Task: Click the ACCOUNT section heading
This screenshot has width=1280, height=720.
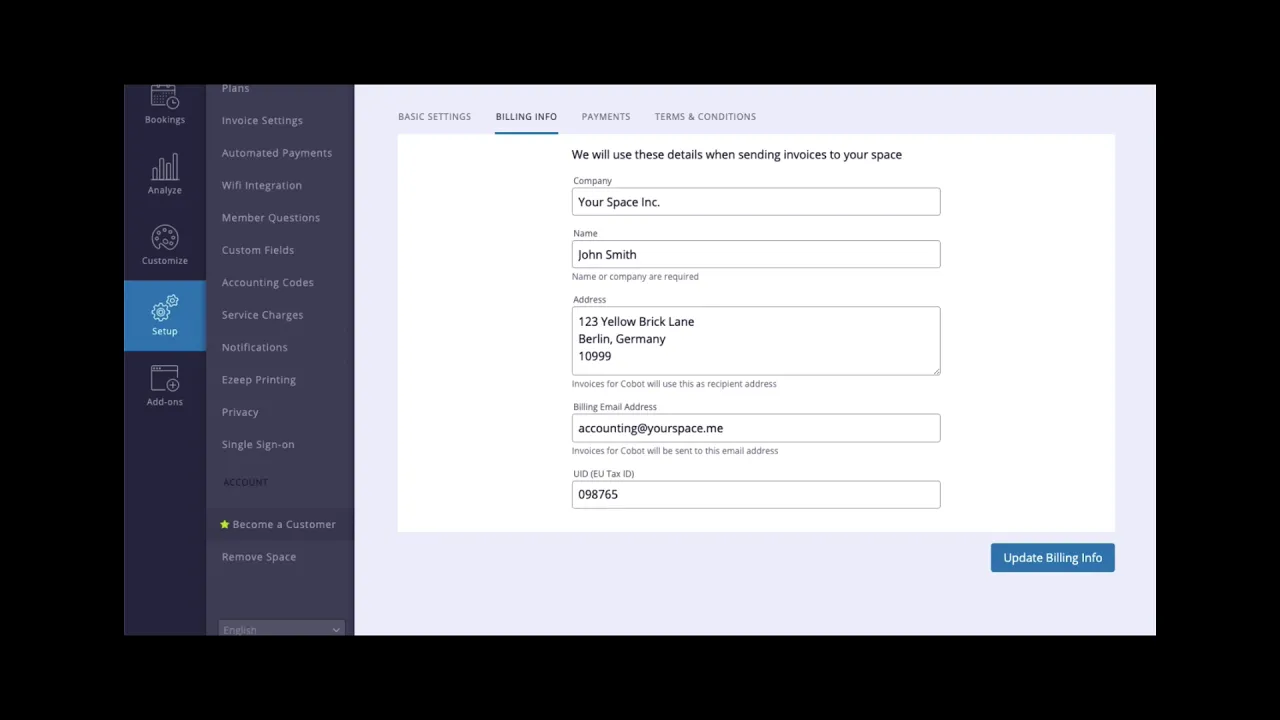Action: [x=245, y=482]
